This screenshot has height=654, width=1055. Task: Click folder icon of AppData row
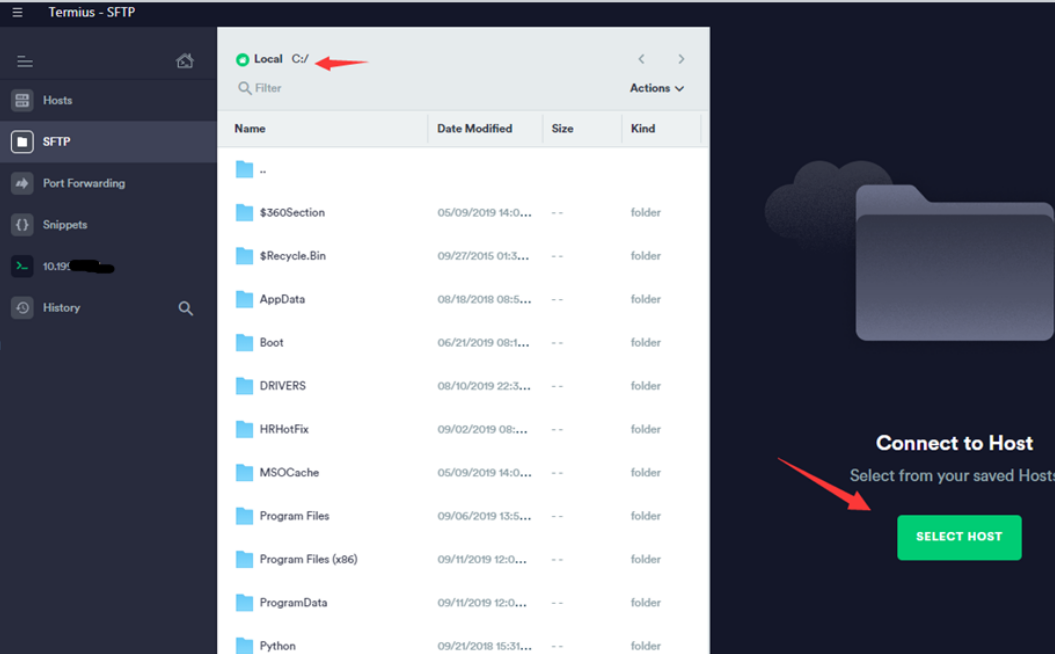[x=244, y=299]
